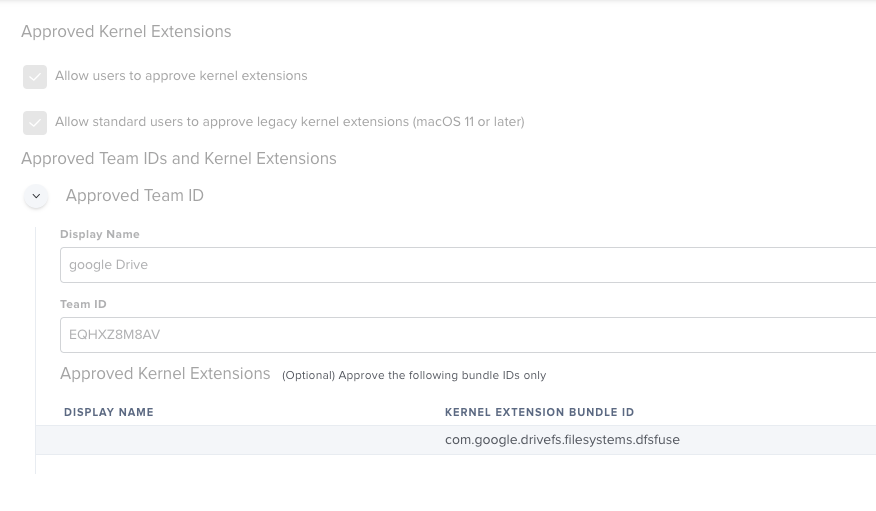Click the Team ID label above the field
The height and width of the screenshot is (511, 876).
[x=83, y=304]
